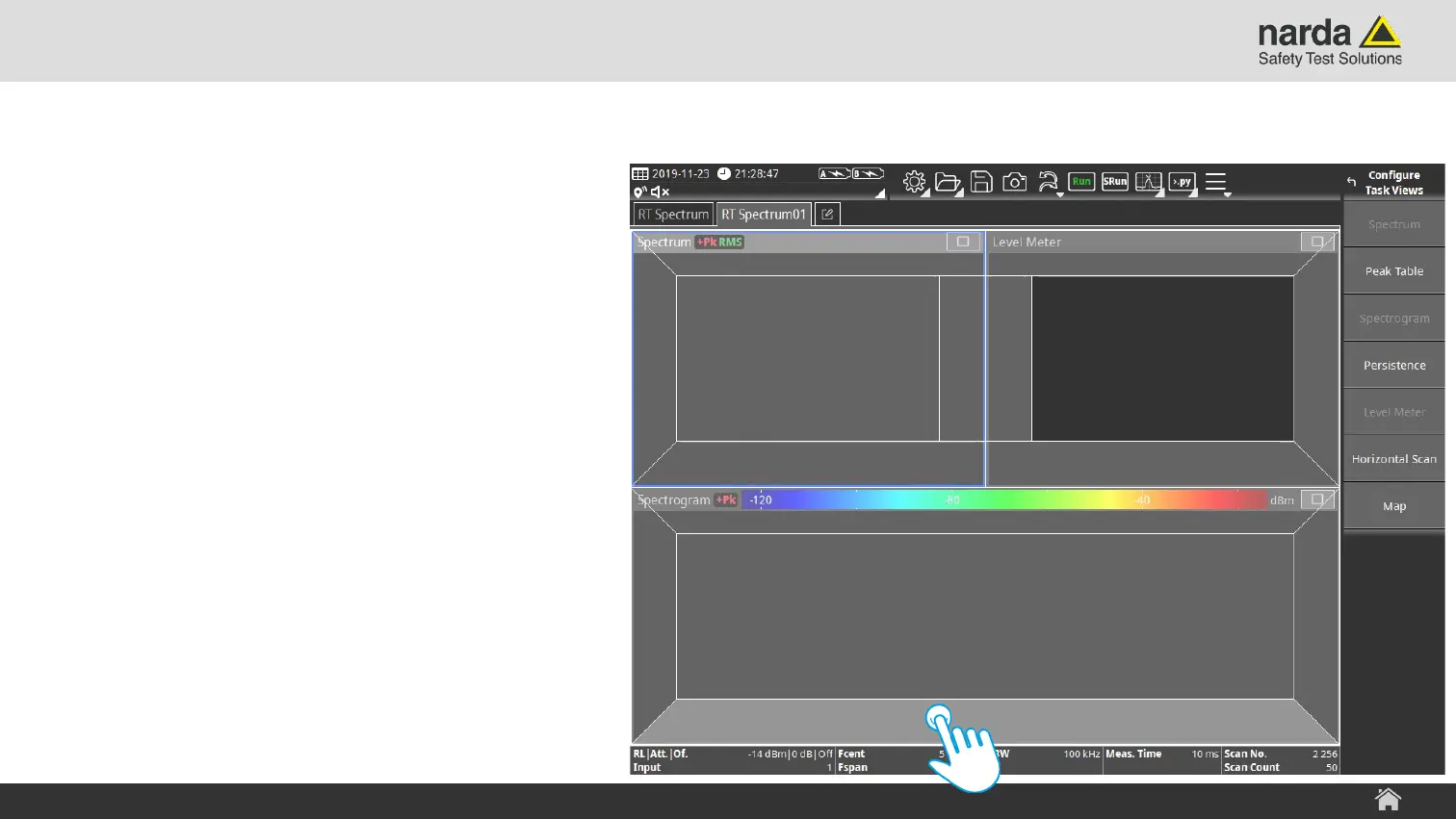Toggle the +Pk badge in Spectrogram header
This screenshot has height=819, width=1456.
726,500
